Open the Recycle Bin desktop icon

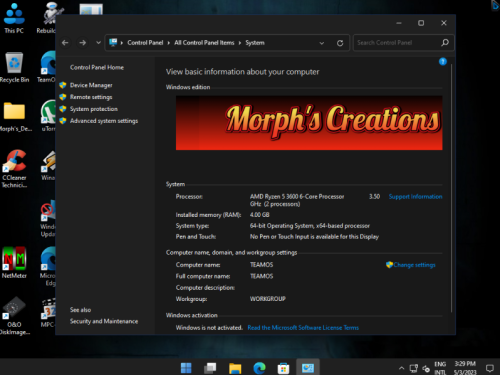(14, 67)
